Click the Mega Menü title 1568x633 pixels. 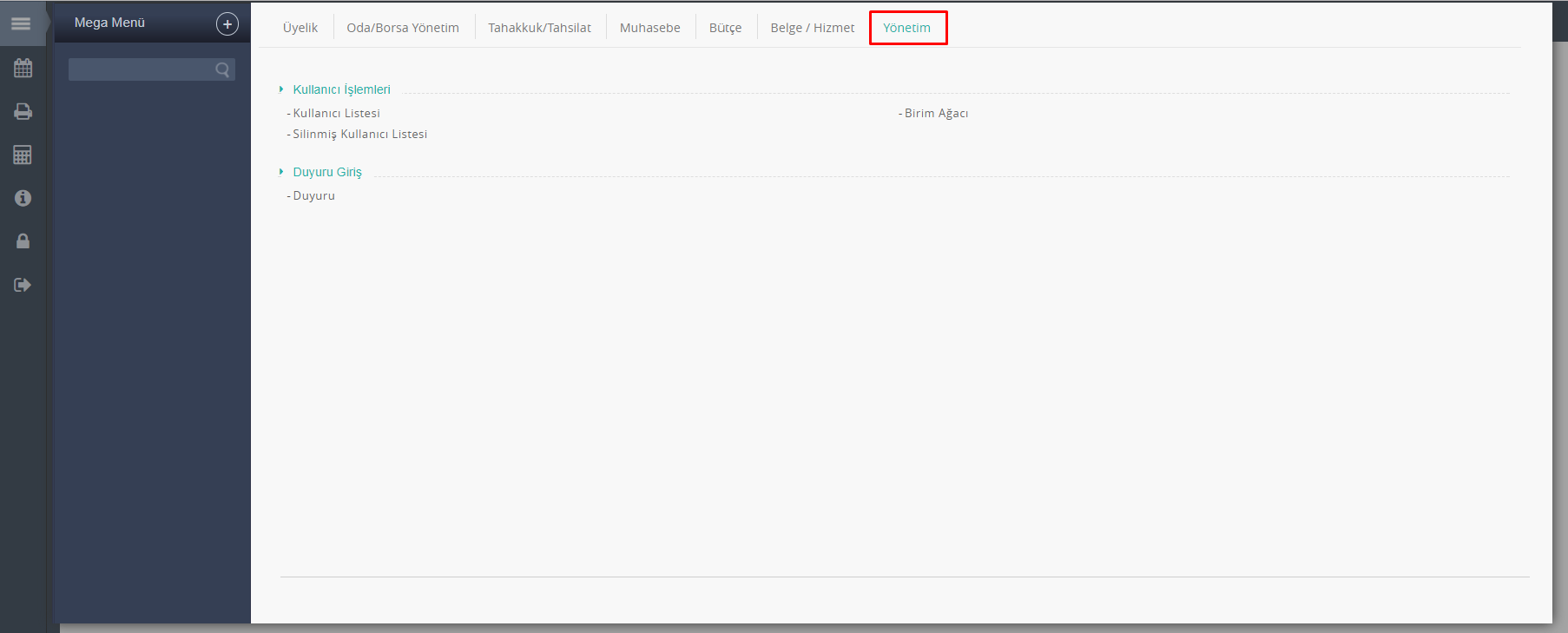coord(109,23)
